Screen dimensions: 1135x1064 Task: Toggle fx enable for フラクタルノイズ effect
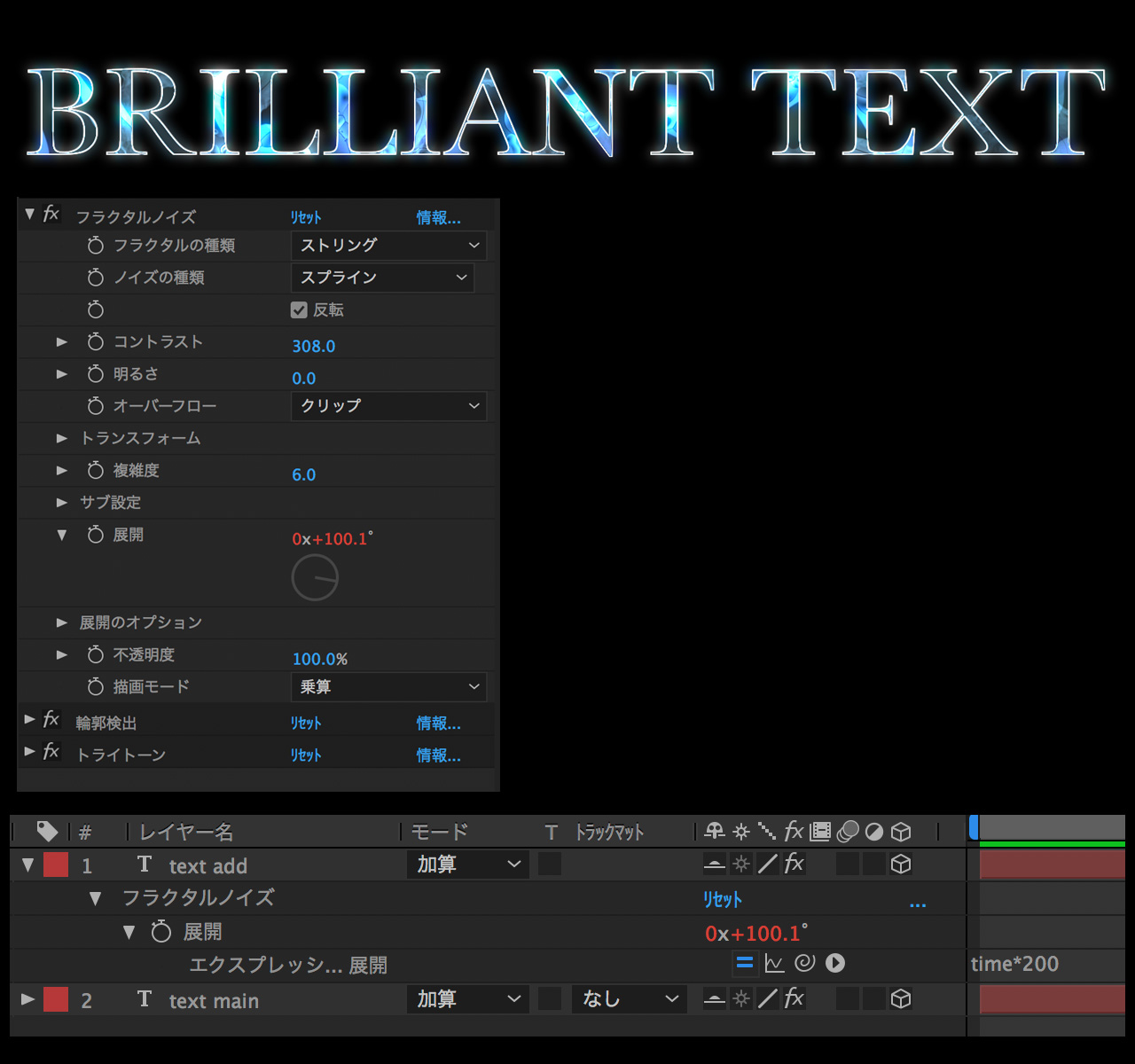coord(51,215)
